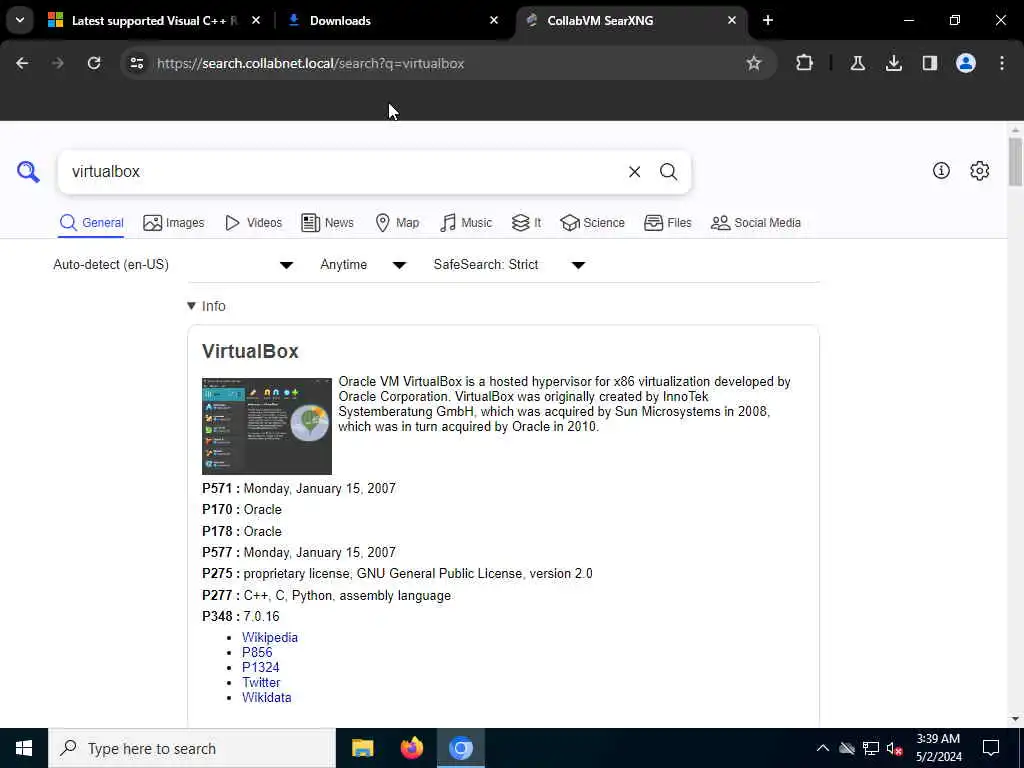Open Windows Start menu
1024x768 pixels.
24,748
